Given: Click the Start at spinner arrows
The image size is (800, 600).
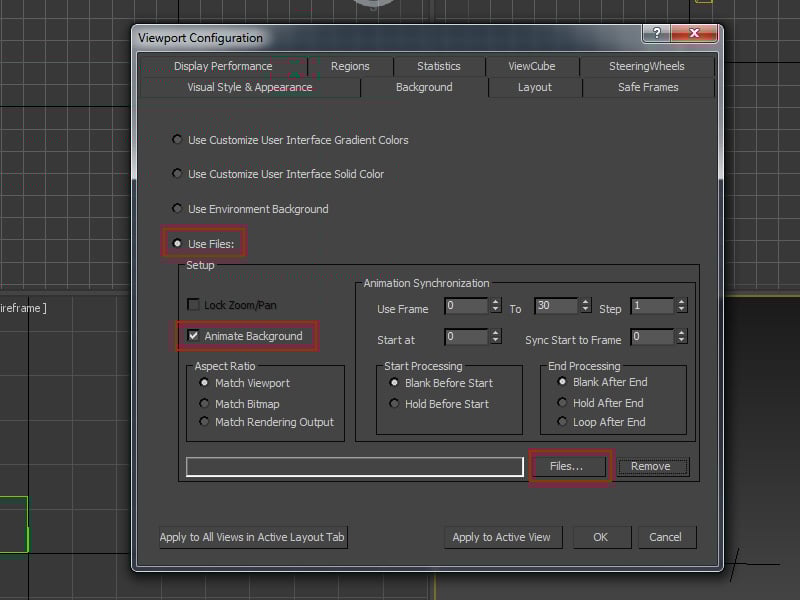Looking at the screenshot, I should point(495,336).
